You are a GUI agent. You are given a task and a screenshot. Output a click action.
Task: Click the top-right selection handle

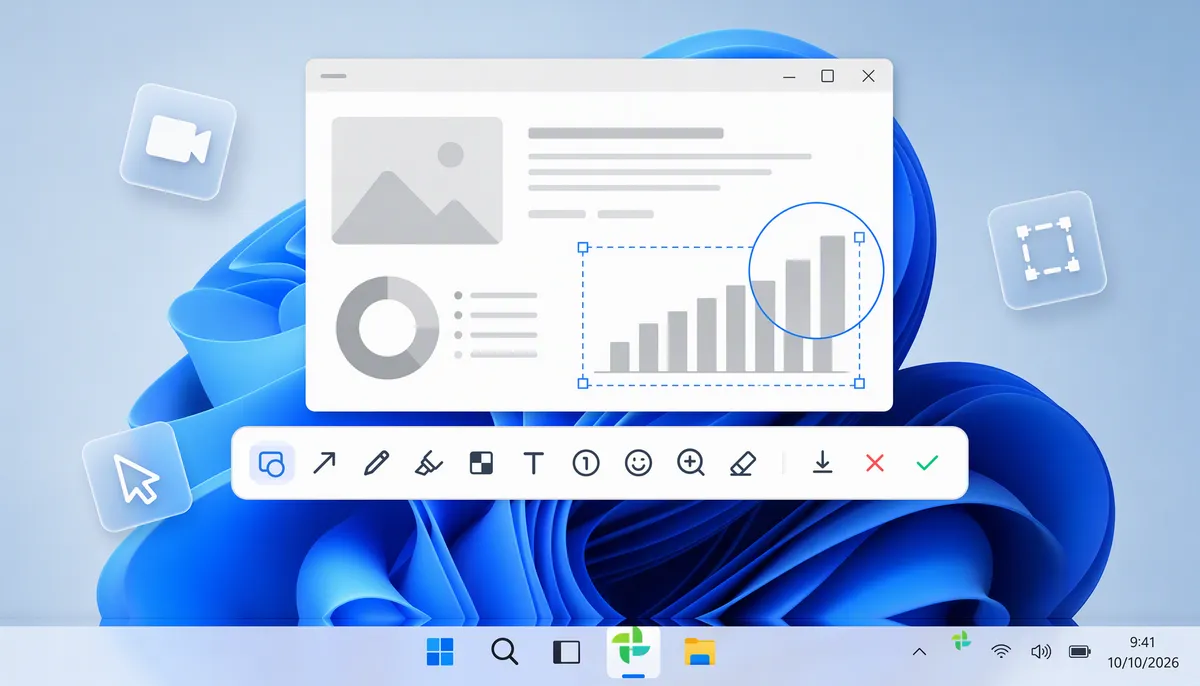[859, 237]
